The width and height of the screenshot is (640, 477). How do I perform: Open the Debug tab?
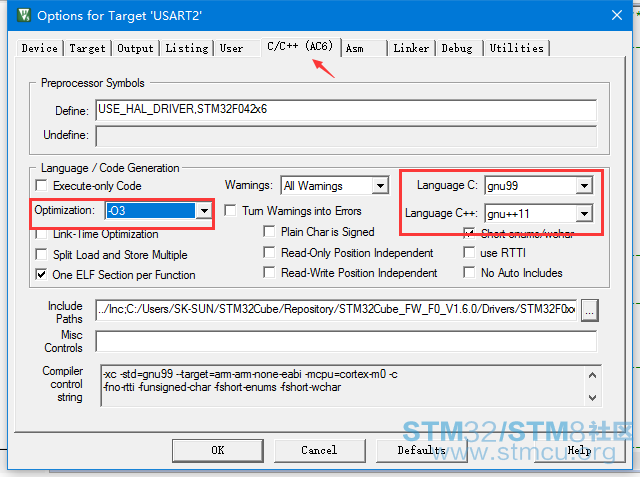[x=457, y=48]
